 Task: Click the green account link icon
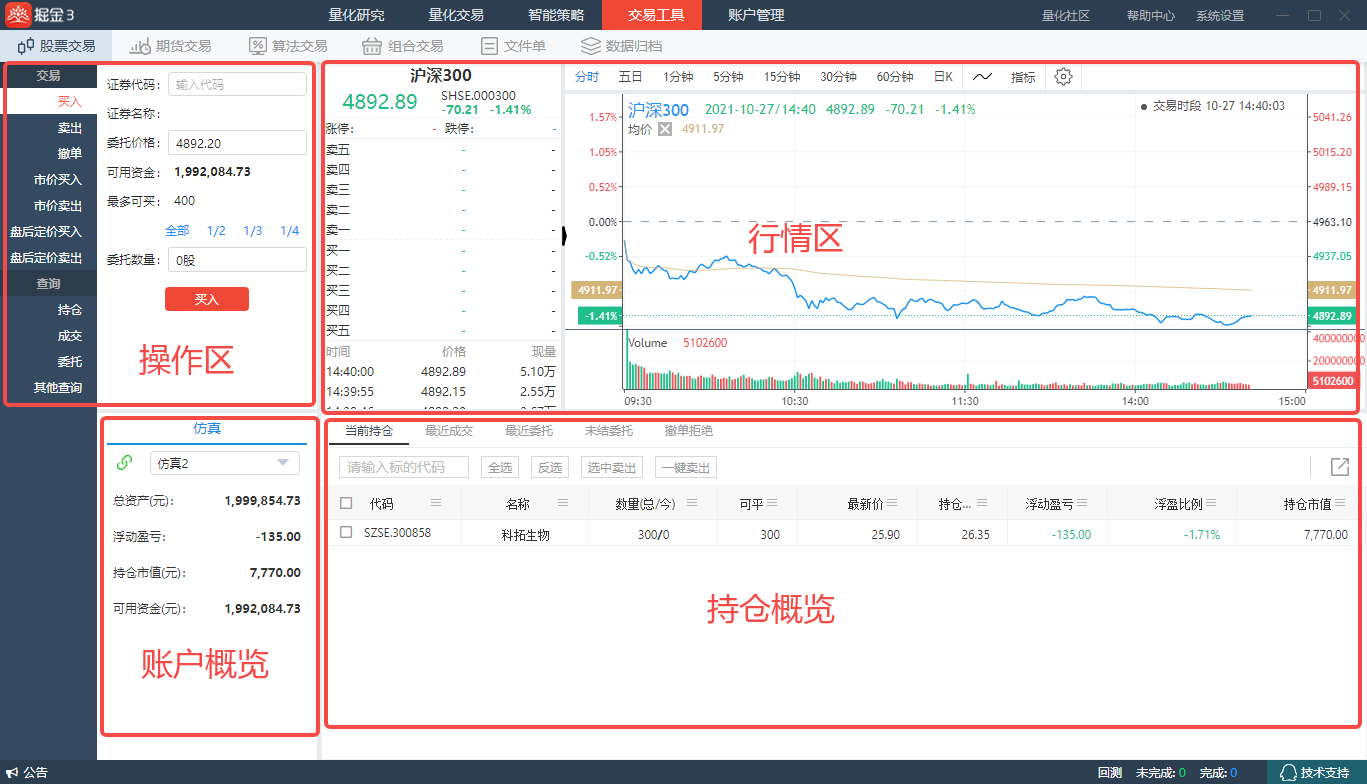[x=125, y=463]
